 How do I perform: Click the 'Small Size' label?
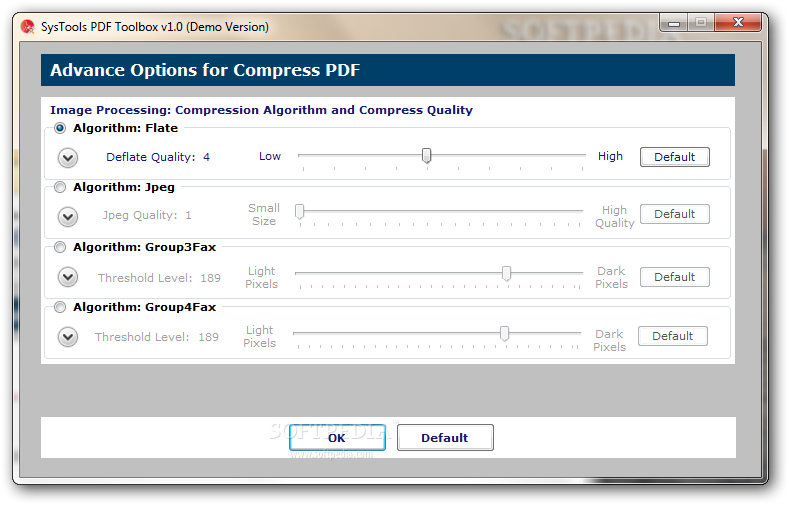pyautogui.click(x=264, y=215)
